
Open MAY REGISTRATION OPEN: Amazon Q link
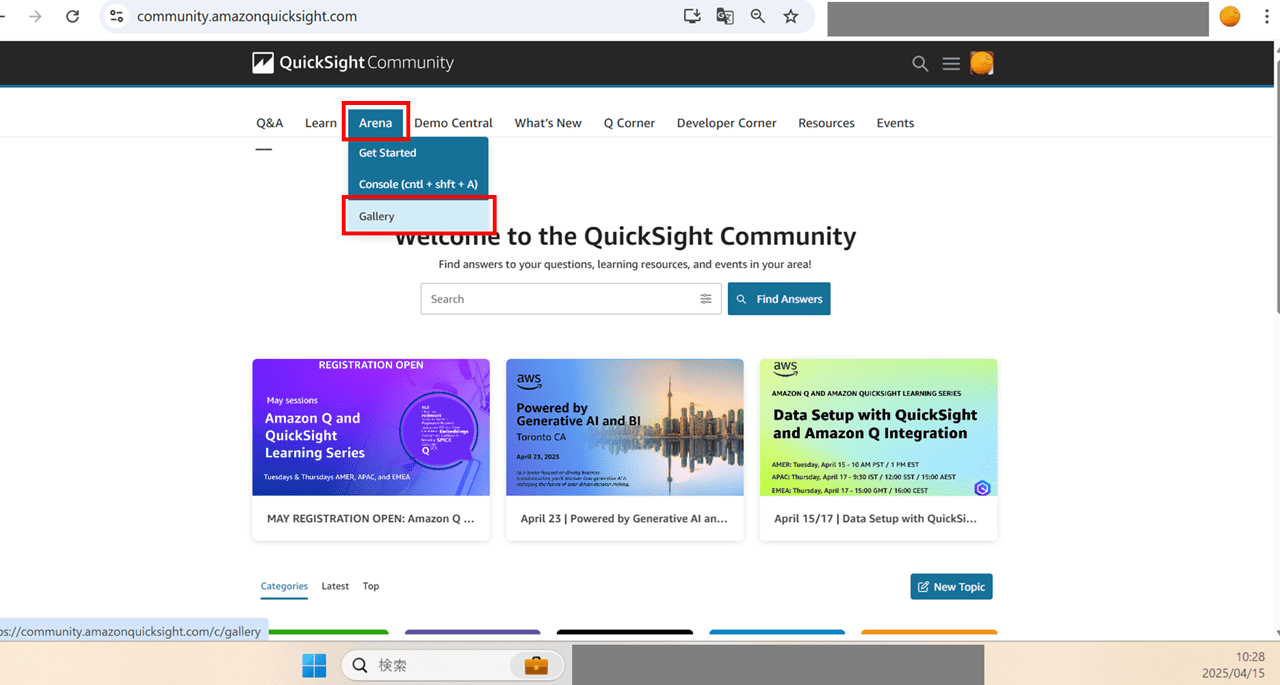371,519
